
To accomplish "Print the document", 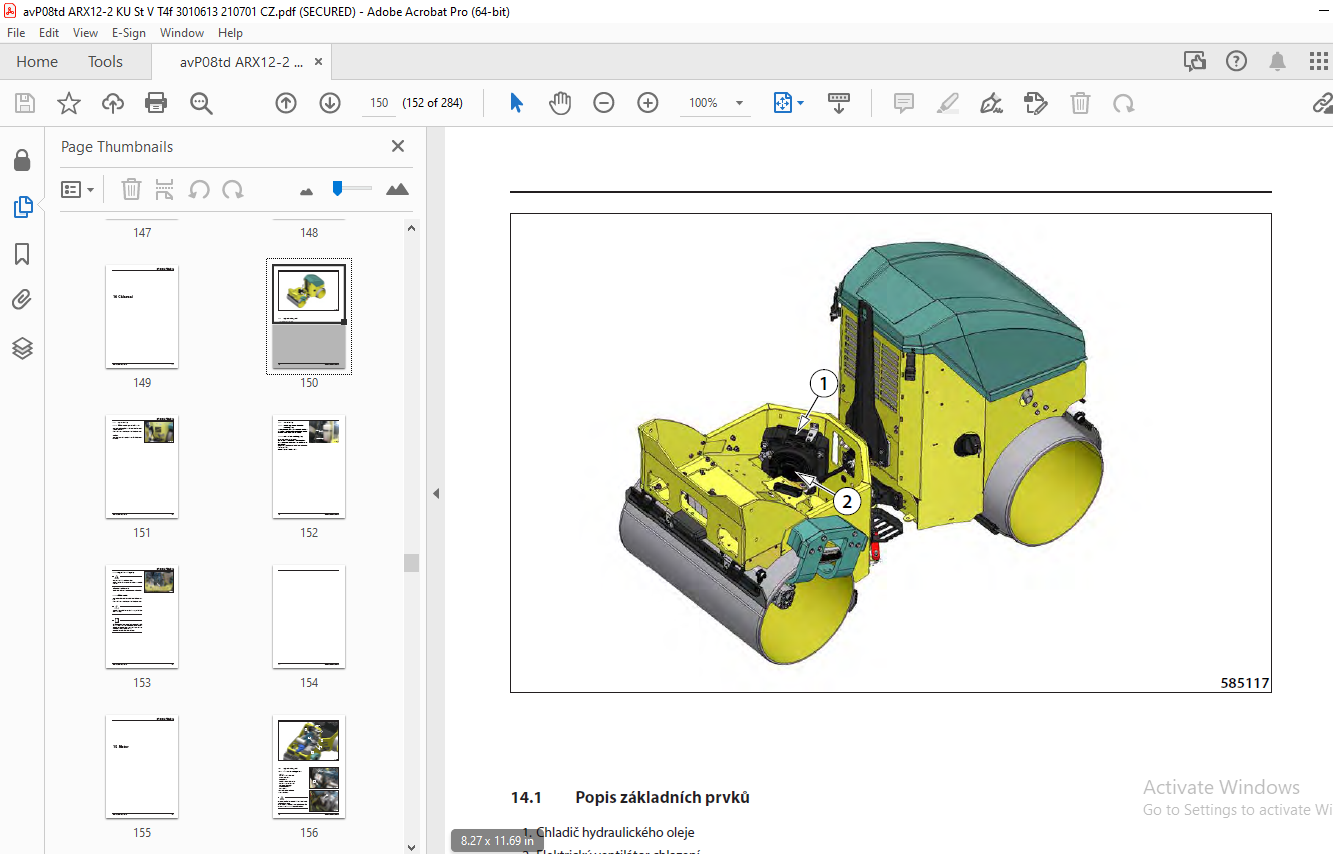I will click(x=156, y=103).
